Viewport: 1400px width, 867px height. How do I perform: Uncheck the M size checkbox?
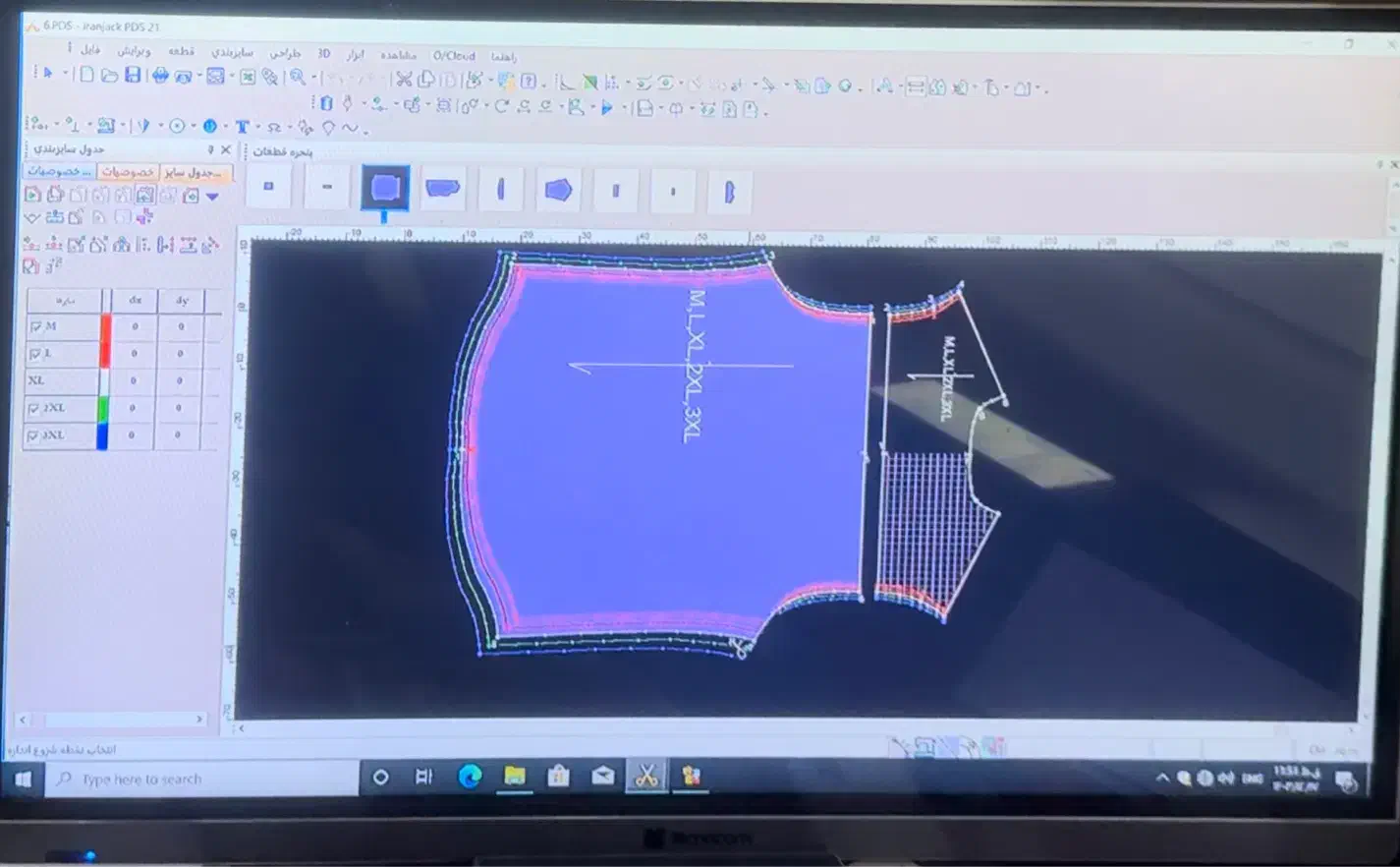35,326
